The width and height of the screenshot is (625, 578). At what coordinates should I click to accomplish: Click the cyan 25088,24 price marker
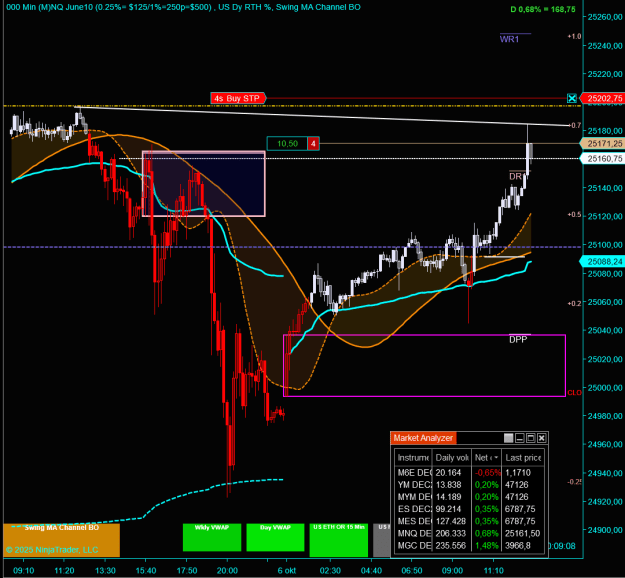(604, 261)
